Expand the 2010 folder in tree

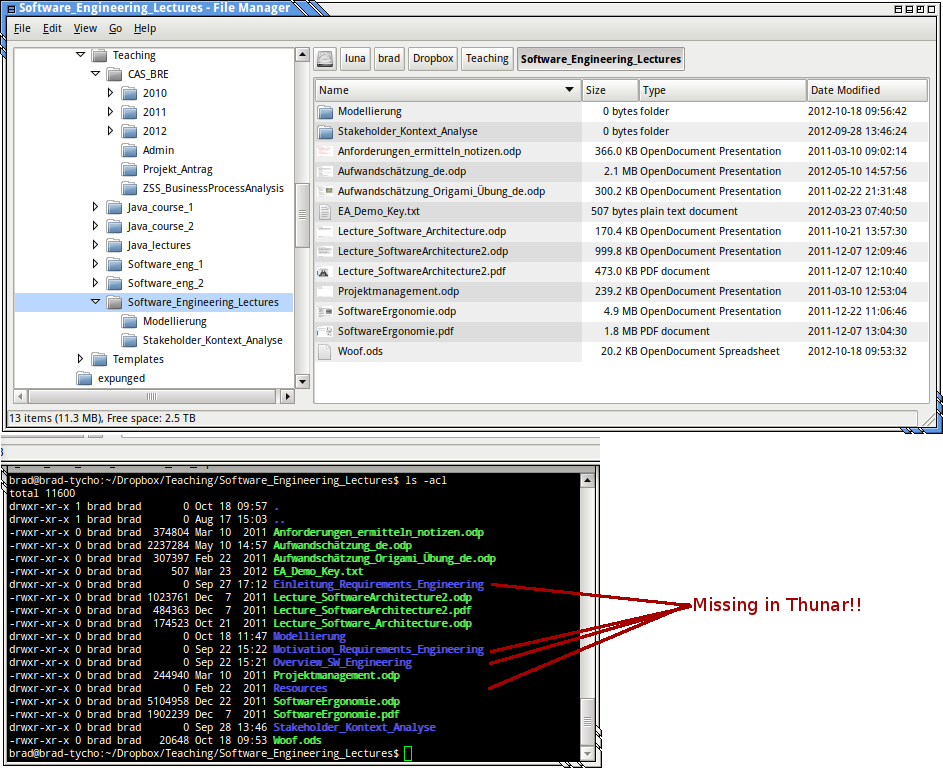click(111, 93)
